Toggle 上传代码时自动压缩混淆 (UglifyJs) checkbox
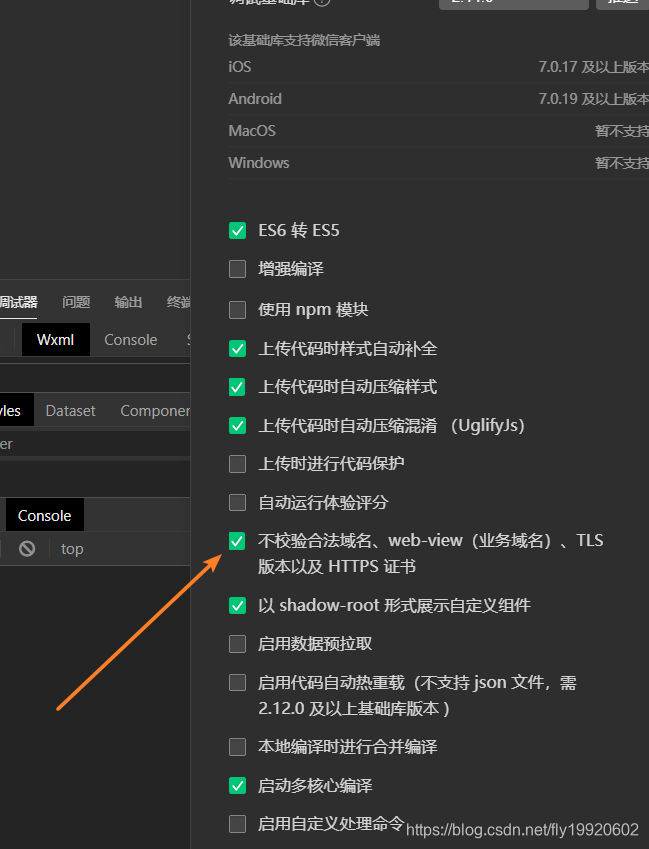 (x=237, y=426)
